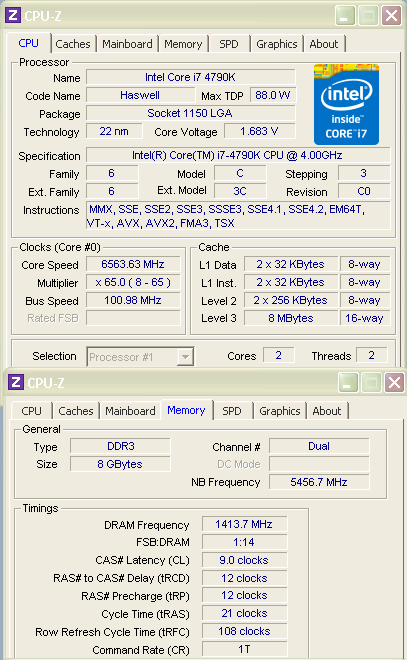Click the Max TDP value '88.0 W'

273,95
